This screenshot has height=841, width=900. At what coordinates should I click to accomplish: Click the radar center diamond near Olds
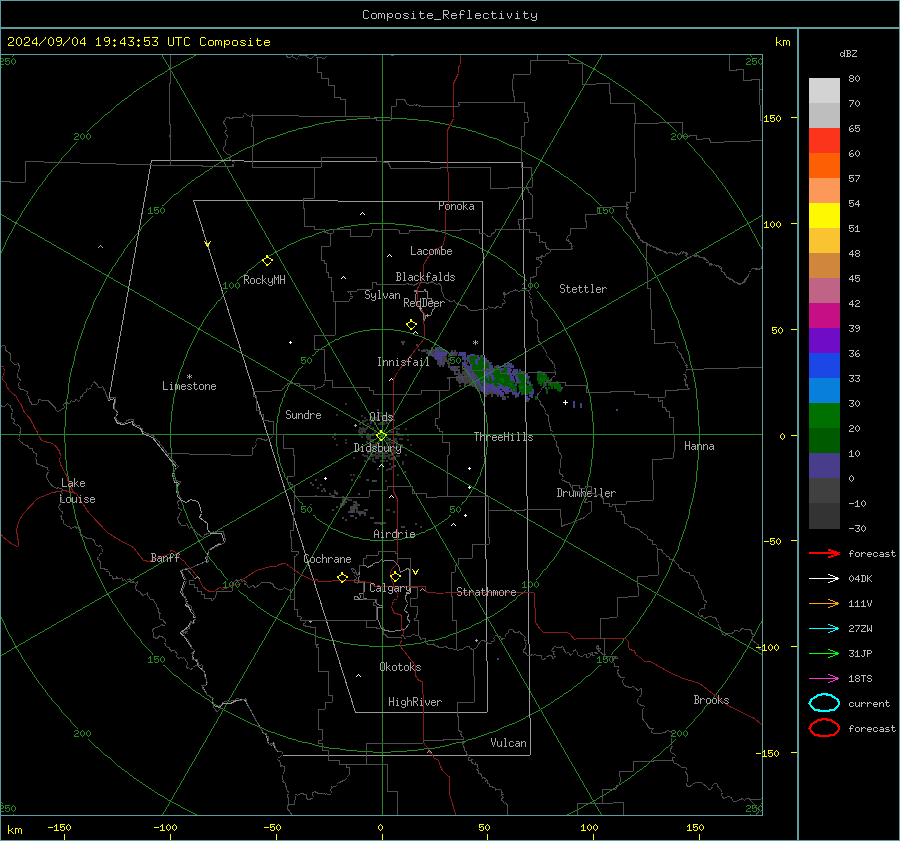pos(381,436)
